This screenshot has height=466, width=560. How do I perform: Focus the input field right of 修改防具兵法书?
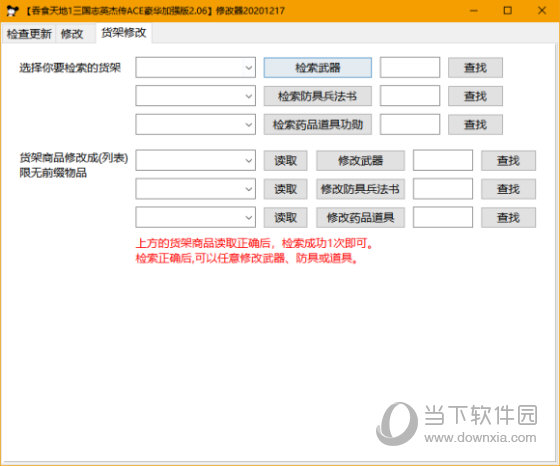[443, 189]
